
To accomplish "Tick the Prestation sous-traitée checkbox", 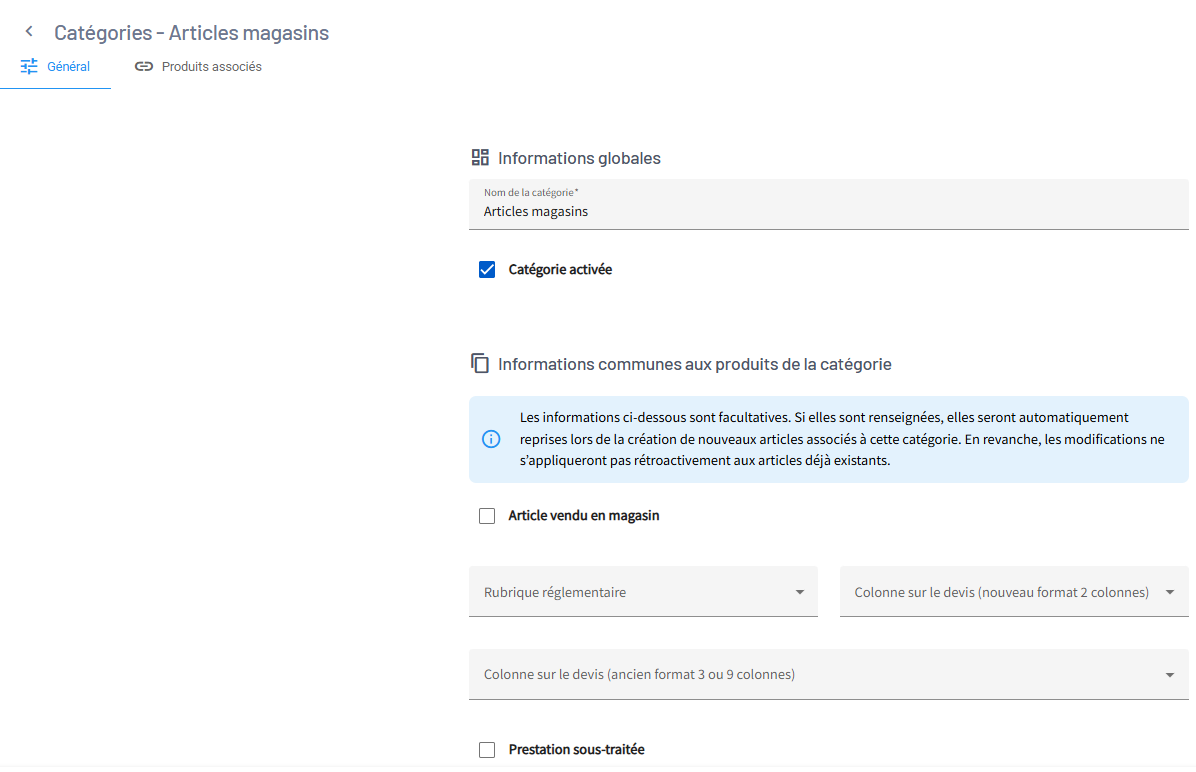I will click(x=487, y=750).
